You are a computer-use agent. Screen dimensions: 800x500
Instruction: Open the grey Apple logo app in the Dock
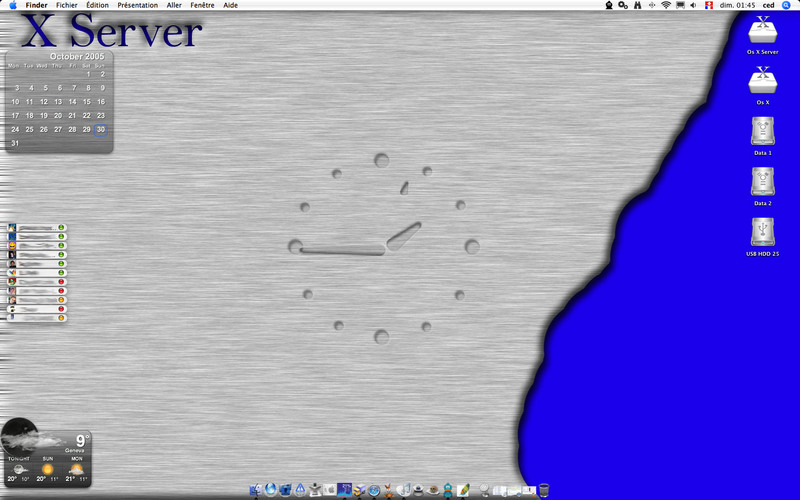330,490
